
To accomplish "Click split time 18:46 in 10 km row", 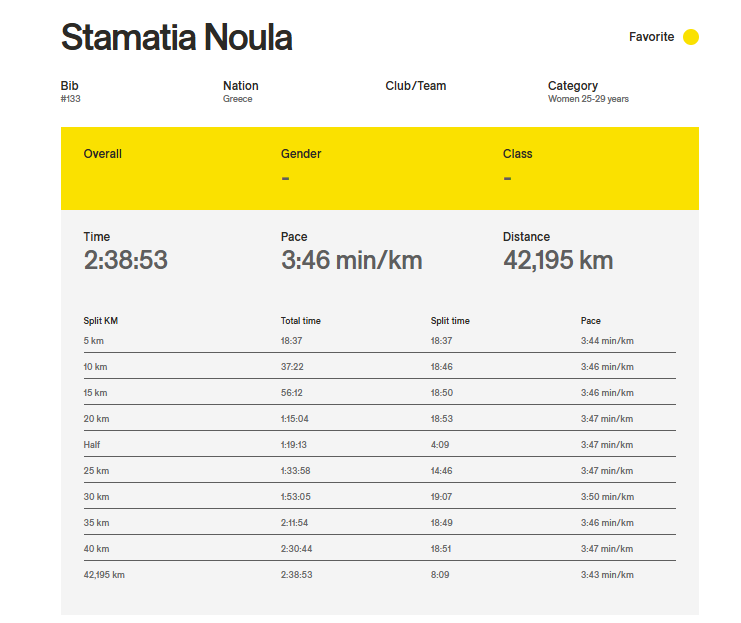I will coord(441,367).
